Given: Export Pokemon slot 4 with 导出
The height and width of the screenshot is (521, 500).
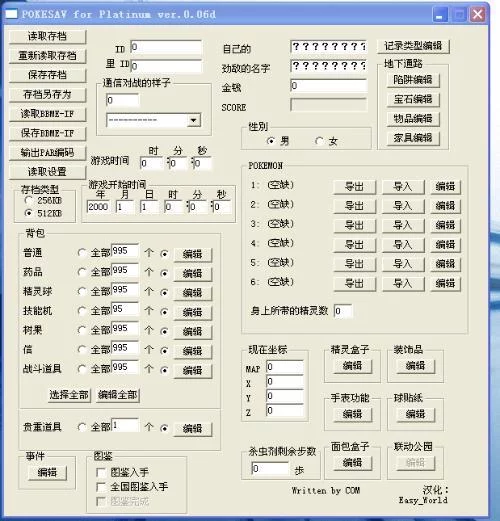Looking at the screenshot, I should (x=355, y=245).
